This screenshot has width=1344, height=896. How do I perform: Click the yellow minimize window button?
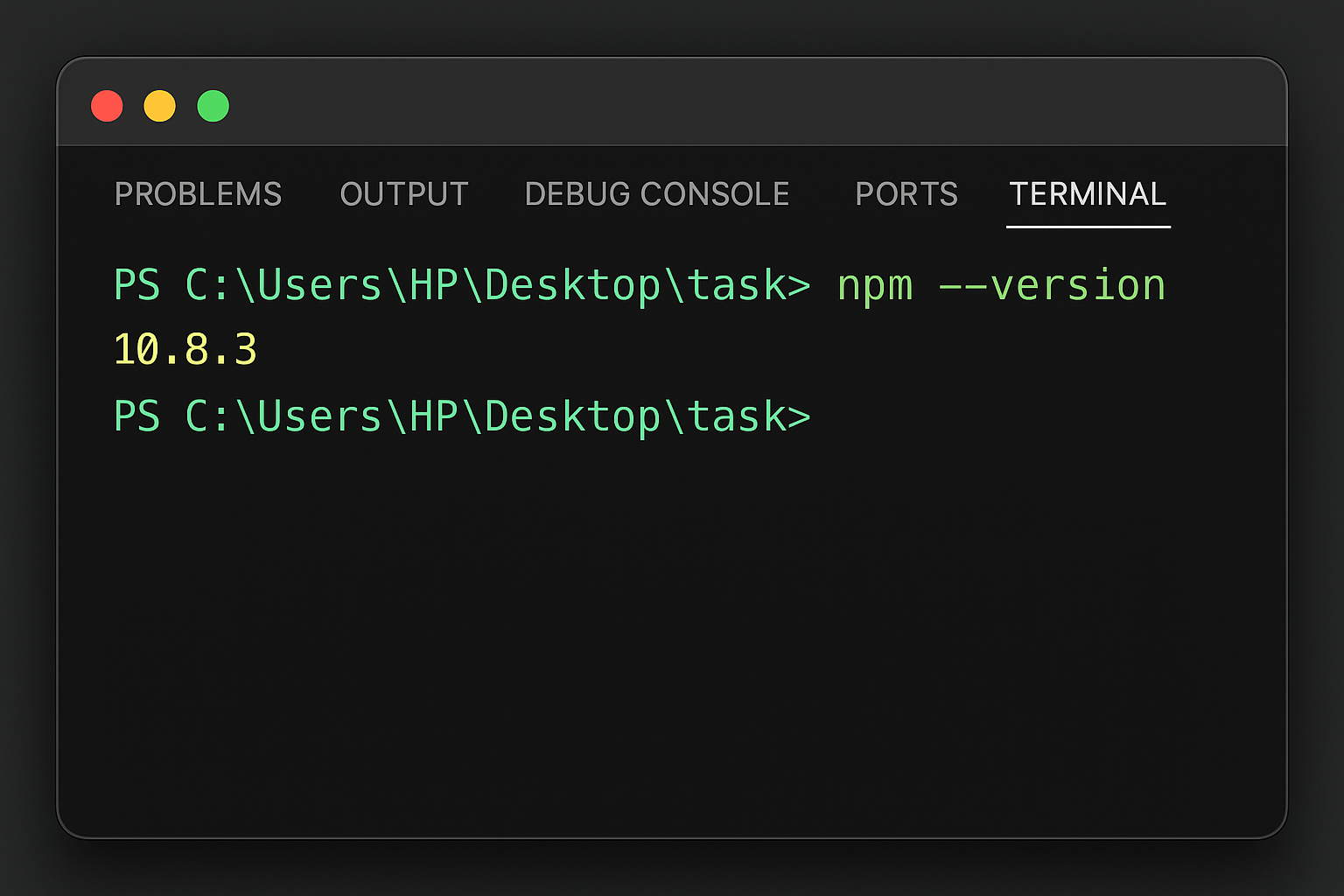(x=160, y=106)
